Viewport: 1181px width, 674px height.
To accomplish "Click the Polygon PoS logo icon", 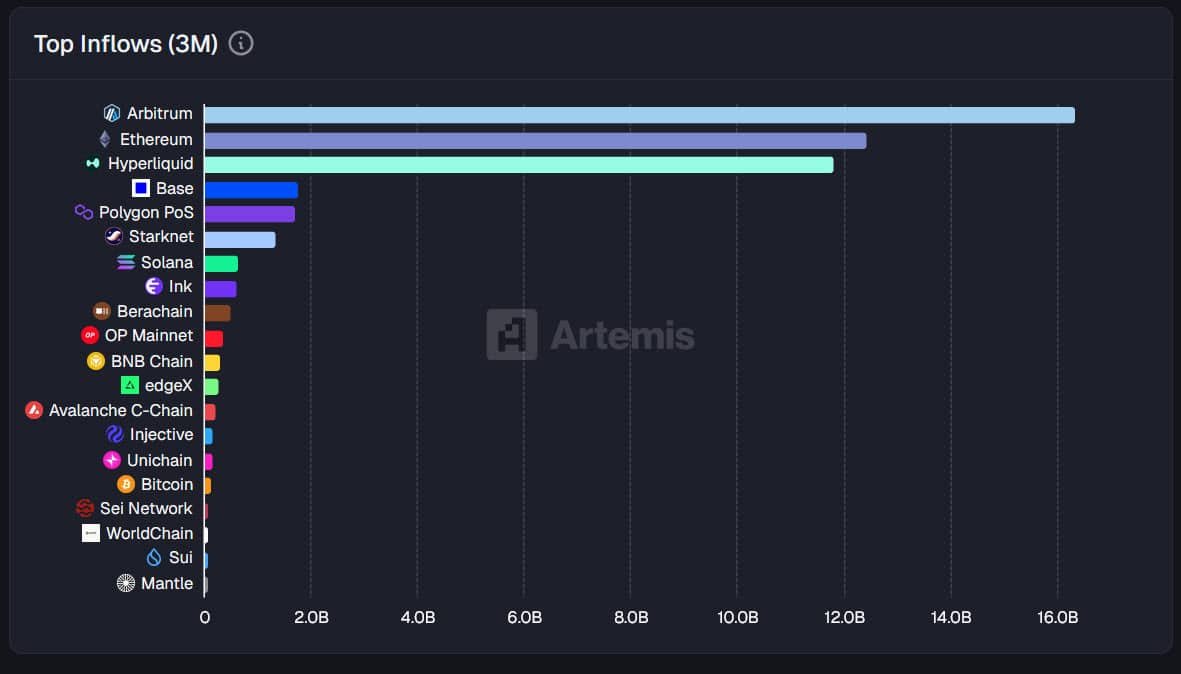I will click(84, 212).
